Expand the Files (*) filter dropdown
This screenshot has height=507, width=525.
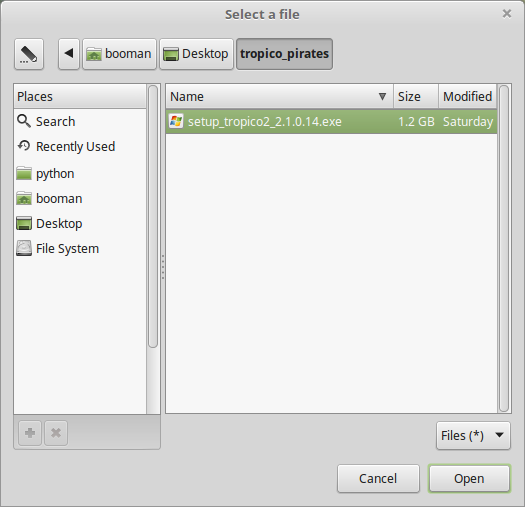[473, 435]
